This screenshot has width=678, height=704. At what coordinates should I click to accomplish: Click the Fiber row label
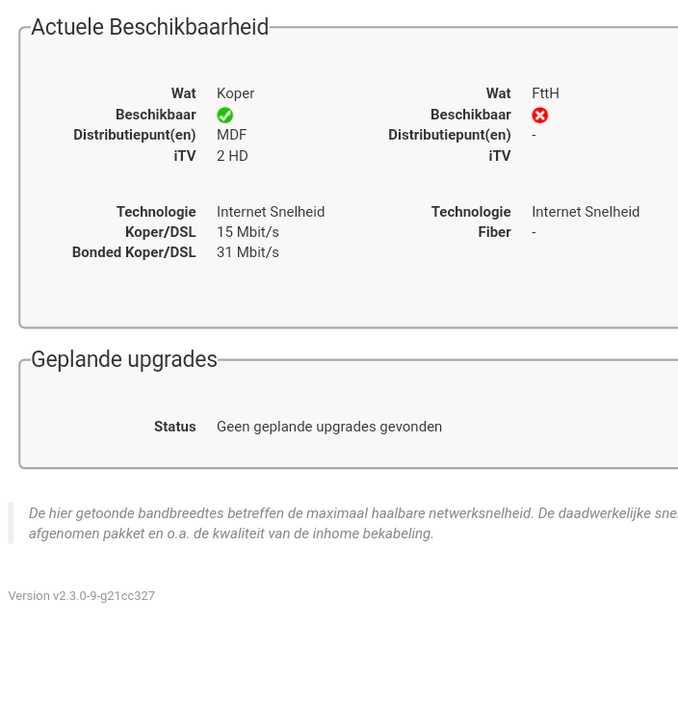click(494, 232)
